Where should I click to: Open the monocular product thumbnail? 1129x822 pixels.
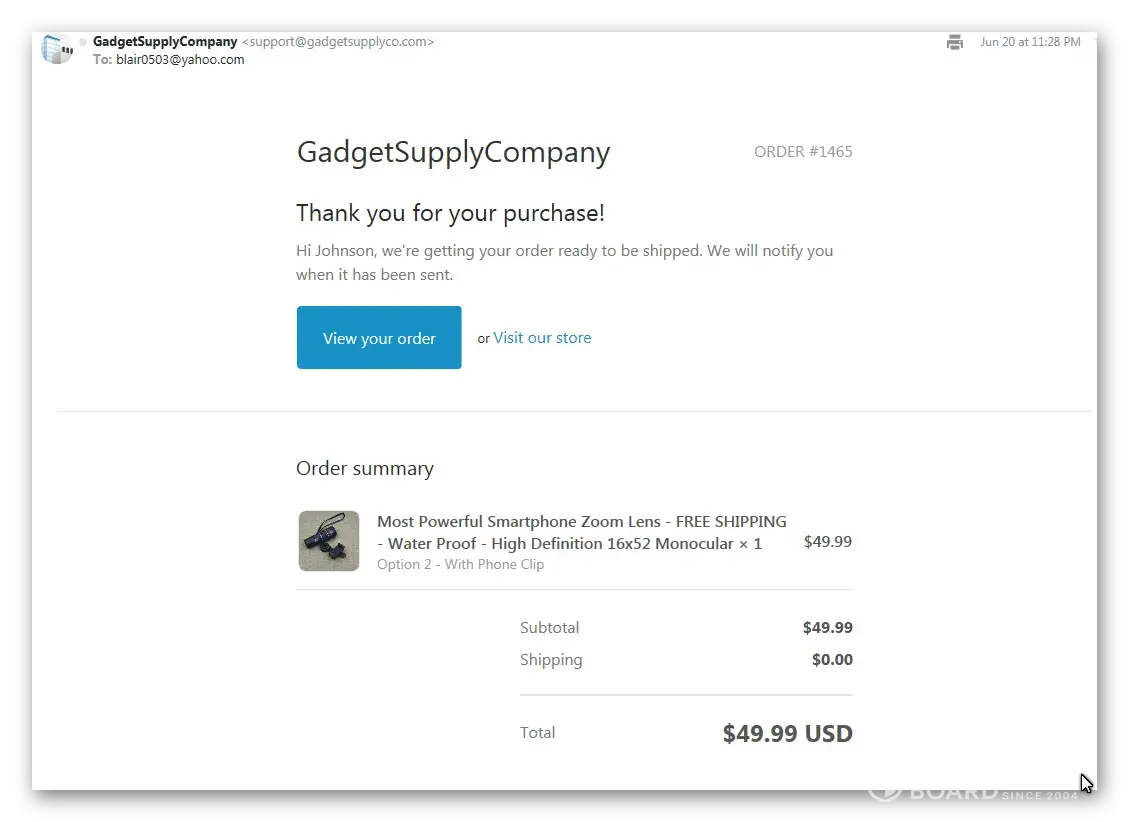[x=328, y=541]
